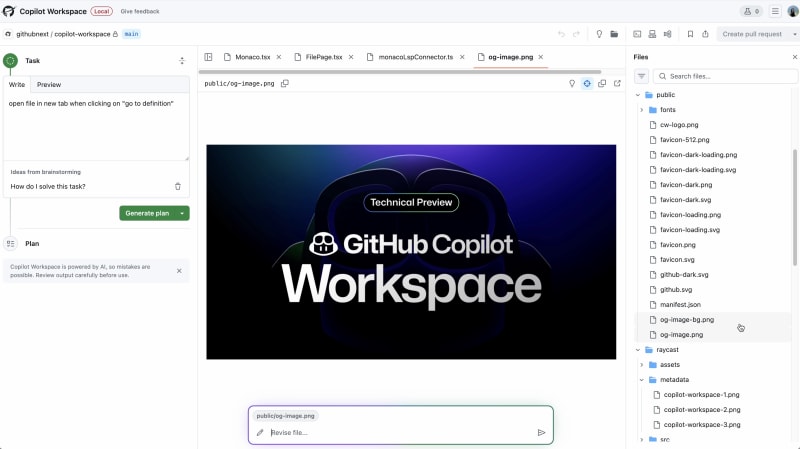This screenshot has height=449, width=800.
Task: Click the share icon beside Create pull request
Action: [706, 34]
